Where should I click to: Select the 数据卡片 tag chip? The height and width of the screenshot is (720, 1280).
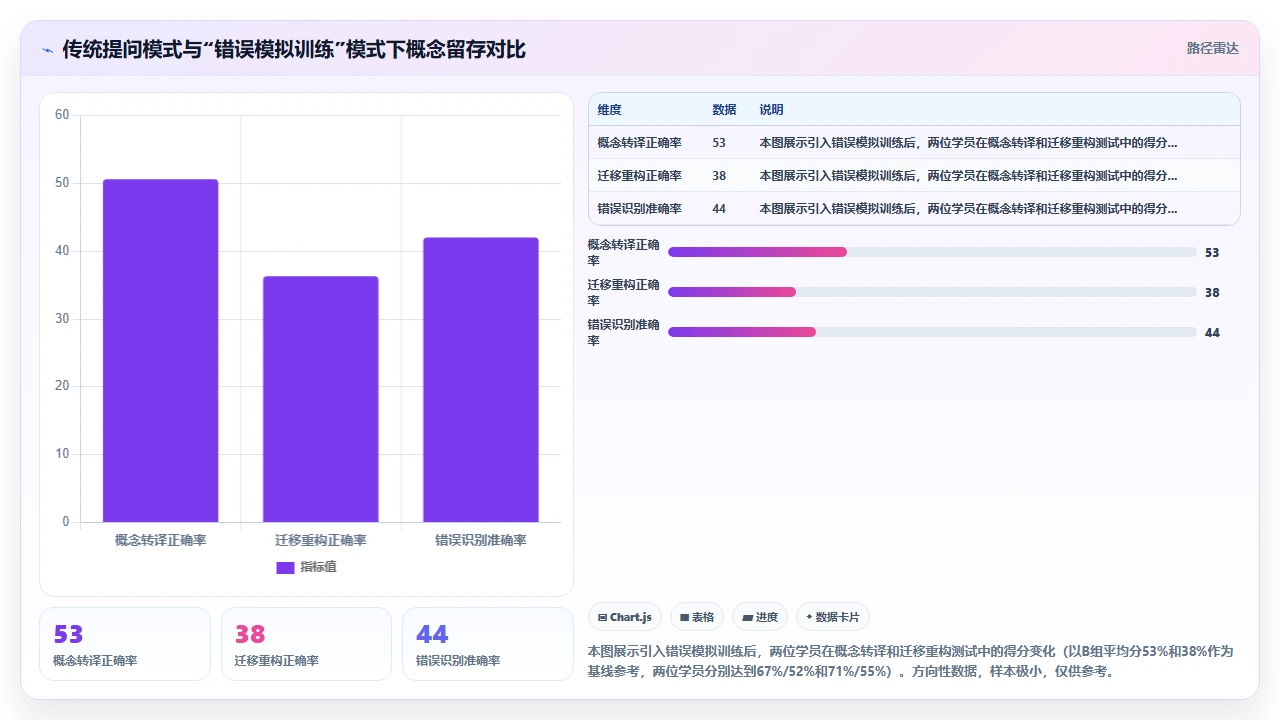pos(832,617)
